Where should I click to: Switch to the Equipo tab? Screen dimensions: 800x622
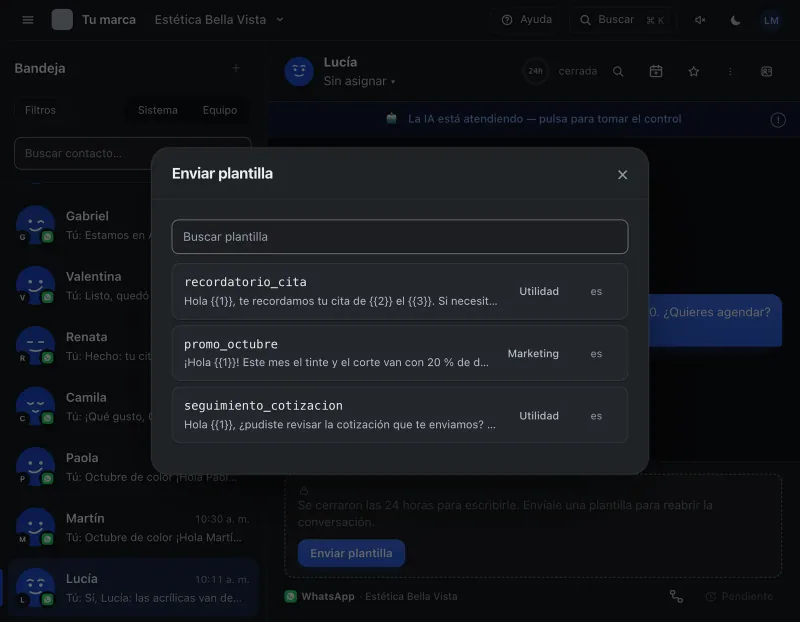[x=220, y=110]
